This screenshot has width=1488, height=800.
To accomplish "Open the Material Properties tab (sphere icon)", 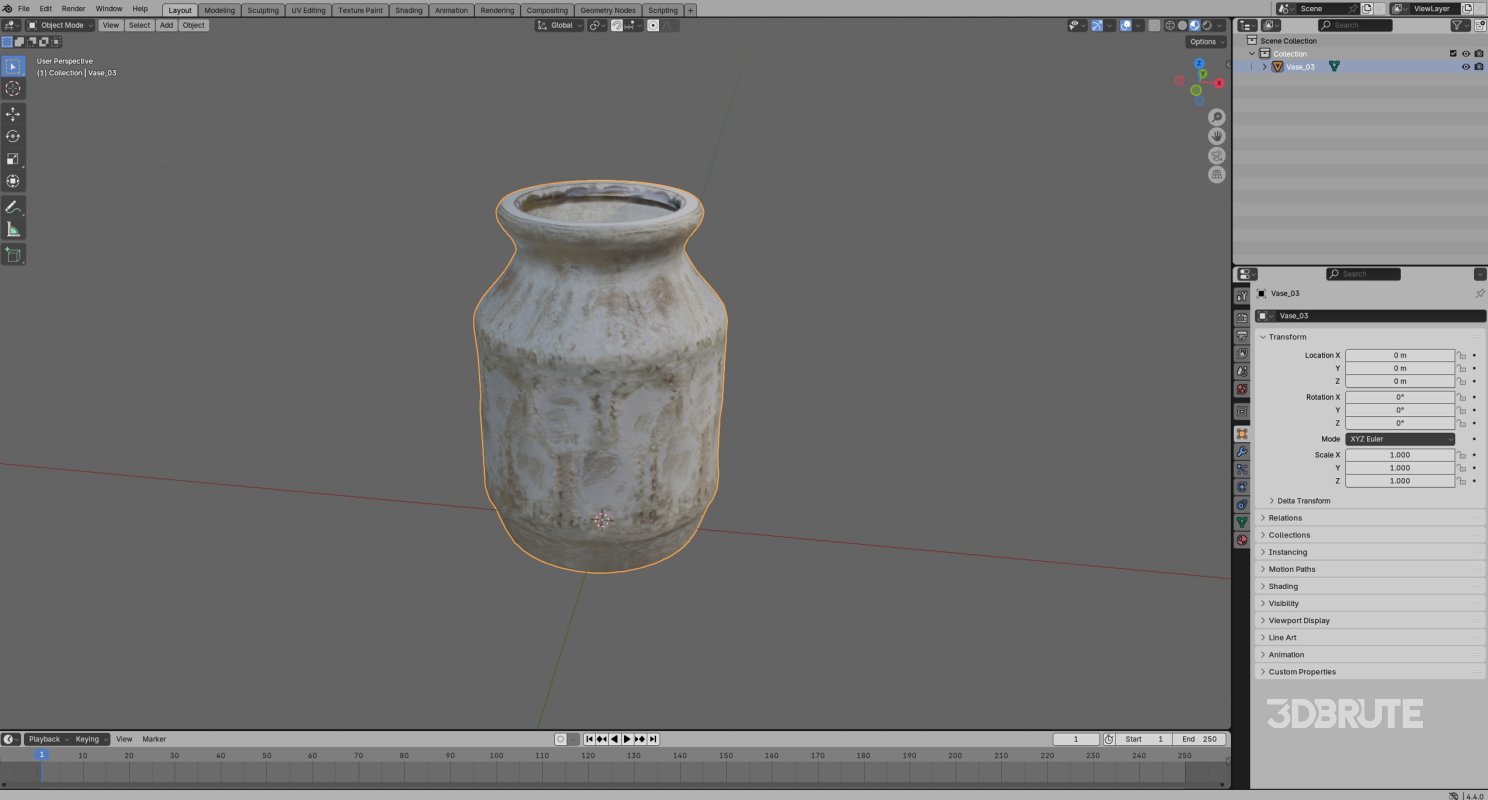I will (x=1242, y=539).
